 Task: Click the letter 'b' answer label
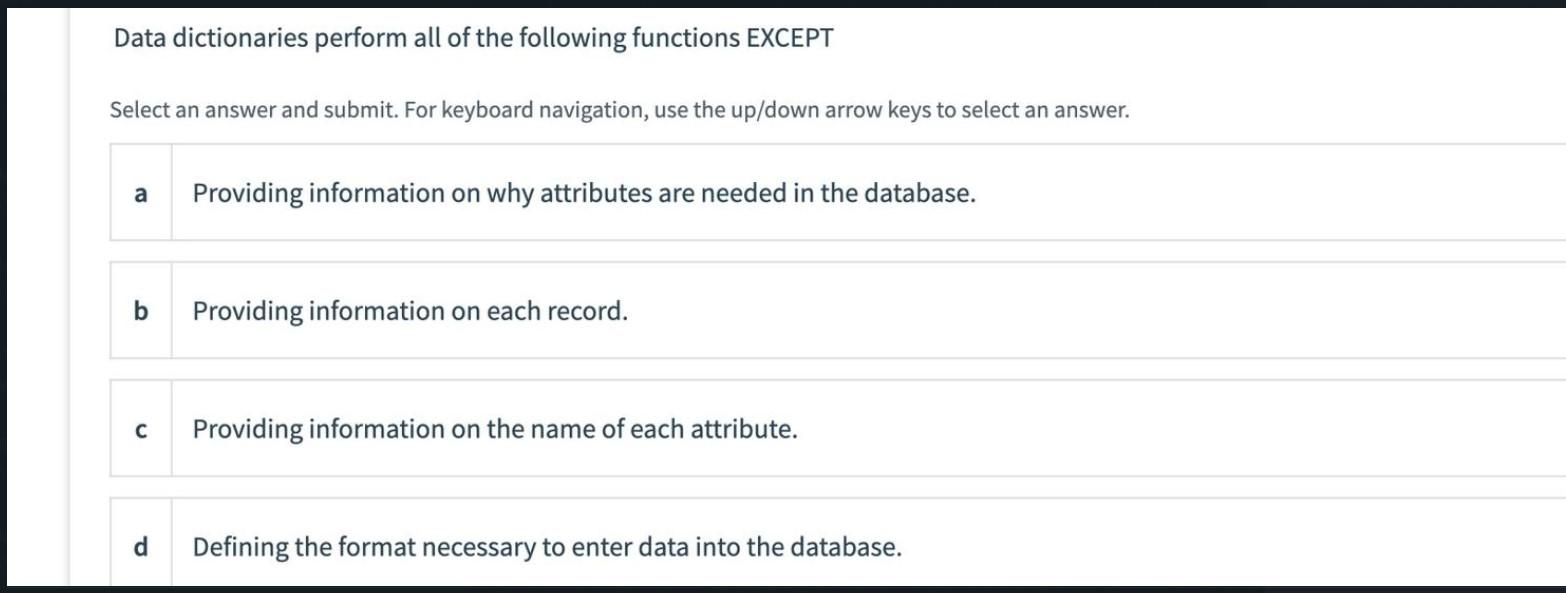[x=141, y=311]
